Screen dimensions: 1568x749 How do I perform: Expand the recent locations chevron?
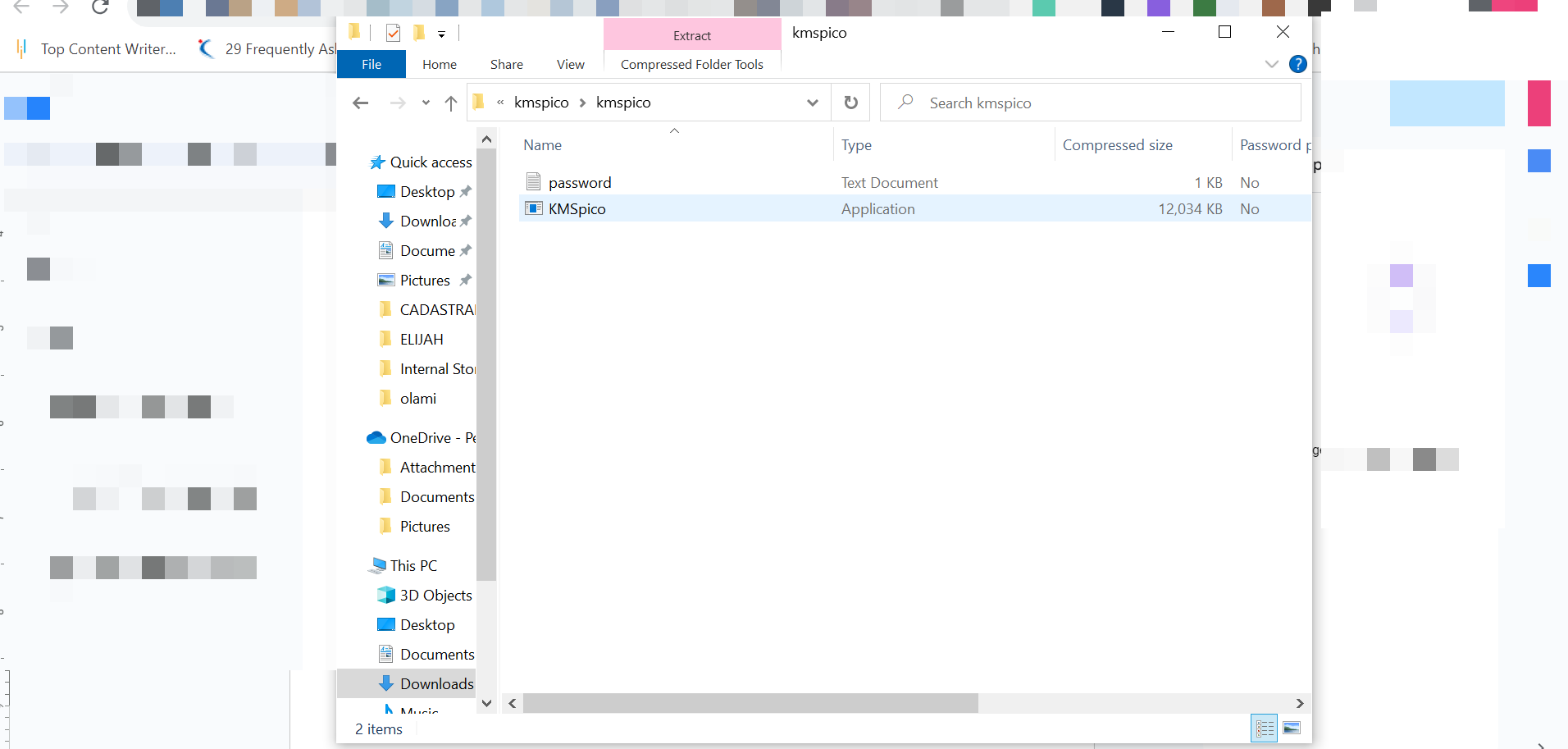tap(425, 103)
